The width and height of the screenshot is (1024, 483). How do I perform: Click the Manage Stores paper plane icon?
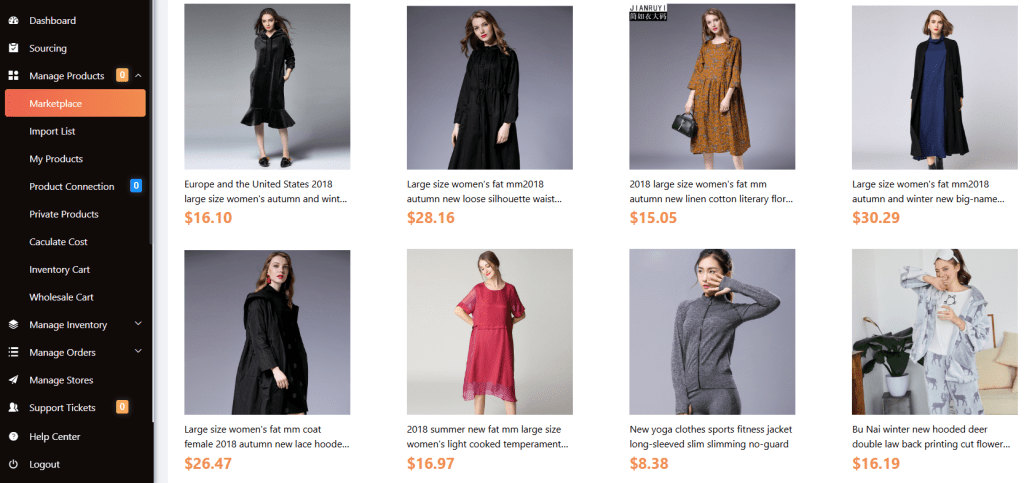(x=13, y=380)
